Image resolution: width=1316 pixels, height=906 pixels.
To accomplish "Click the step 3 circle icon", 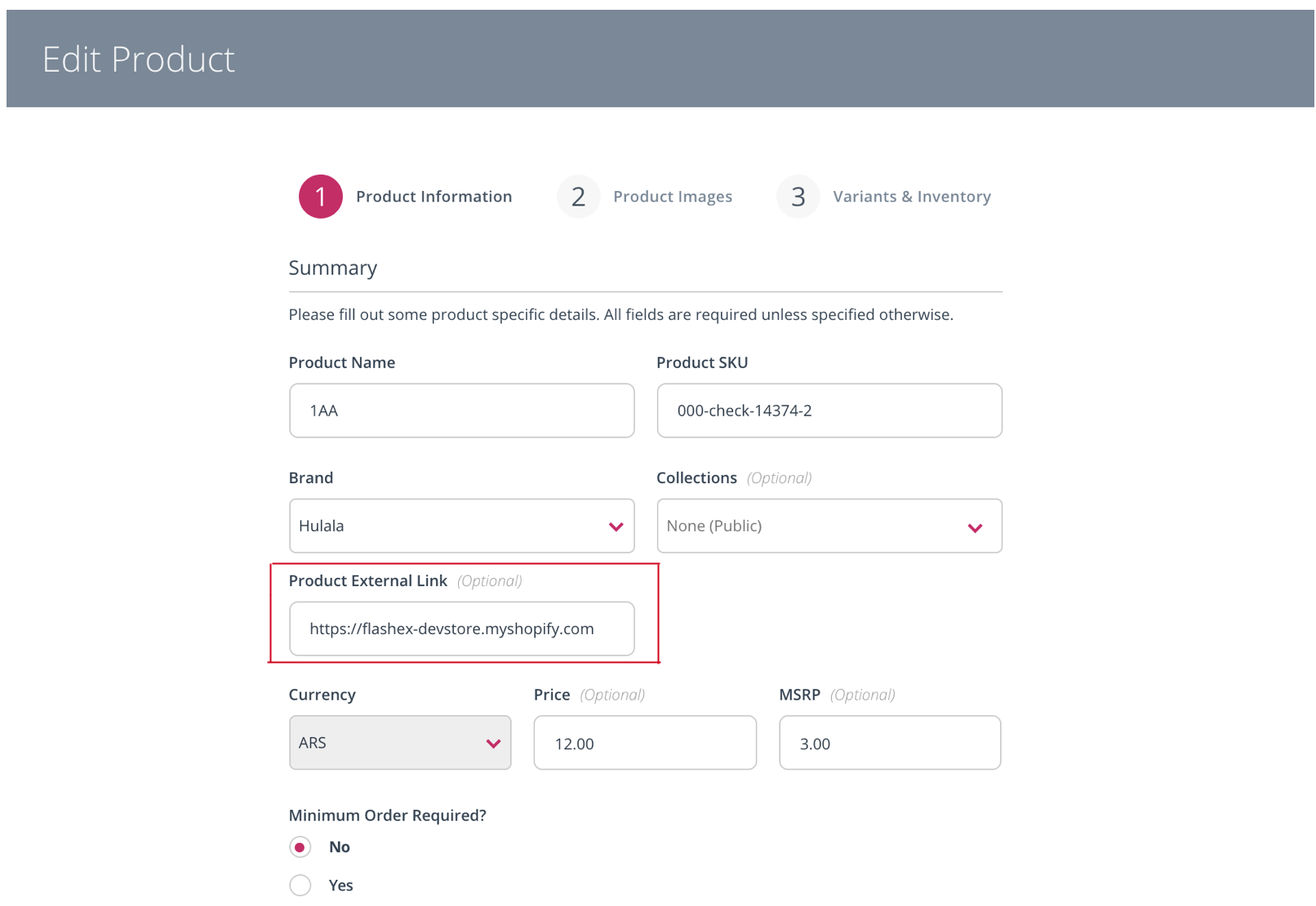I will pyautogui.click(x=798, y=197).
